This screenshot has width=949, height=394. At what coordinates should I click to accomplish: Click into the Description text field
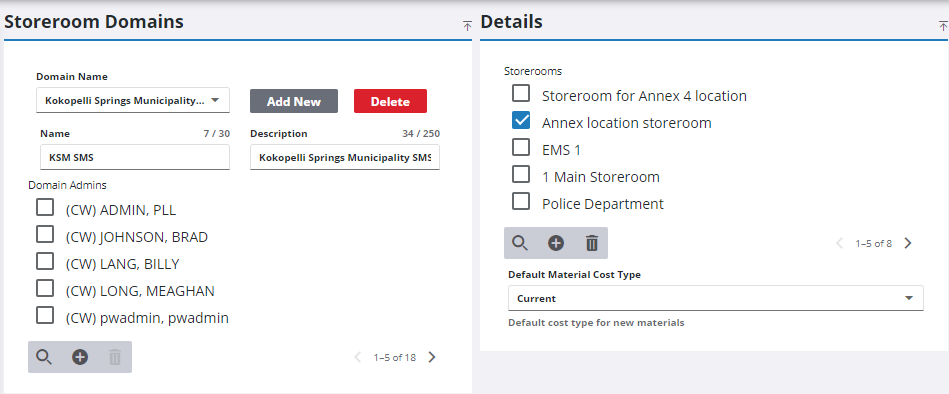click(x=345, y=157)
